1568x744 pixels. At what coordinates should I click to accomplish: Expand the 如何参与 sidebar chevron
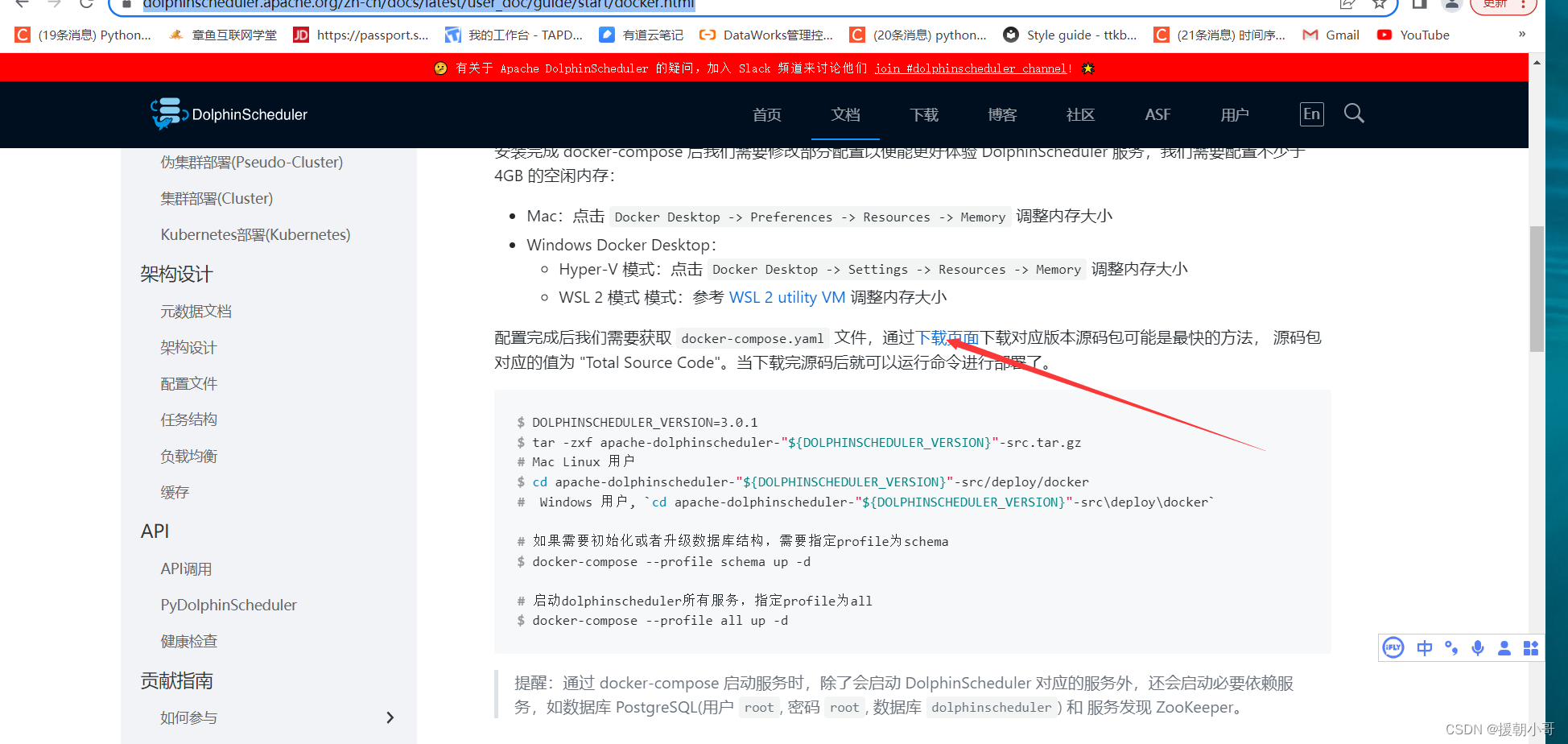click(x=390, y=717)
